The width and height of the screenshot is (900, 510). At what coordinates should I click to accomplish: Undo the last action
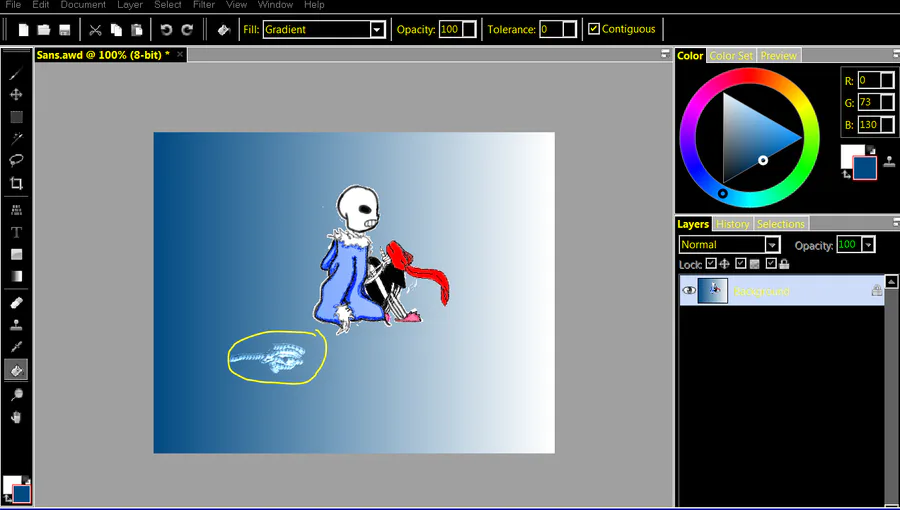point(166,30)
